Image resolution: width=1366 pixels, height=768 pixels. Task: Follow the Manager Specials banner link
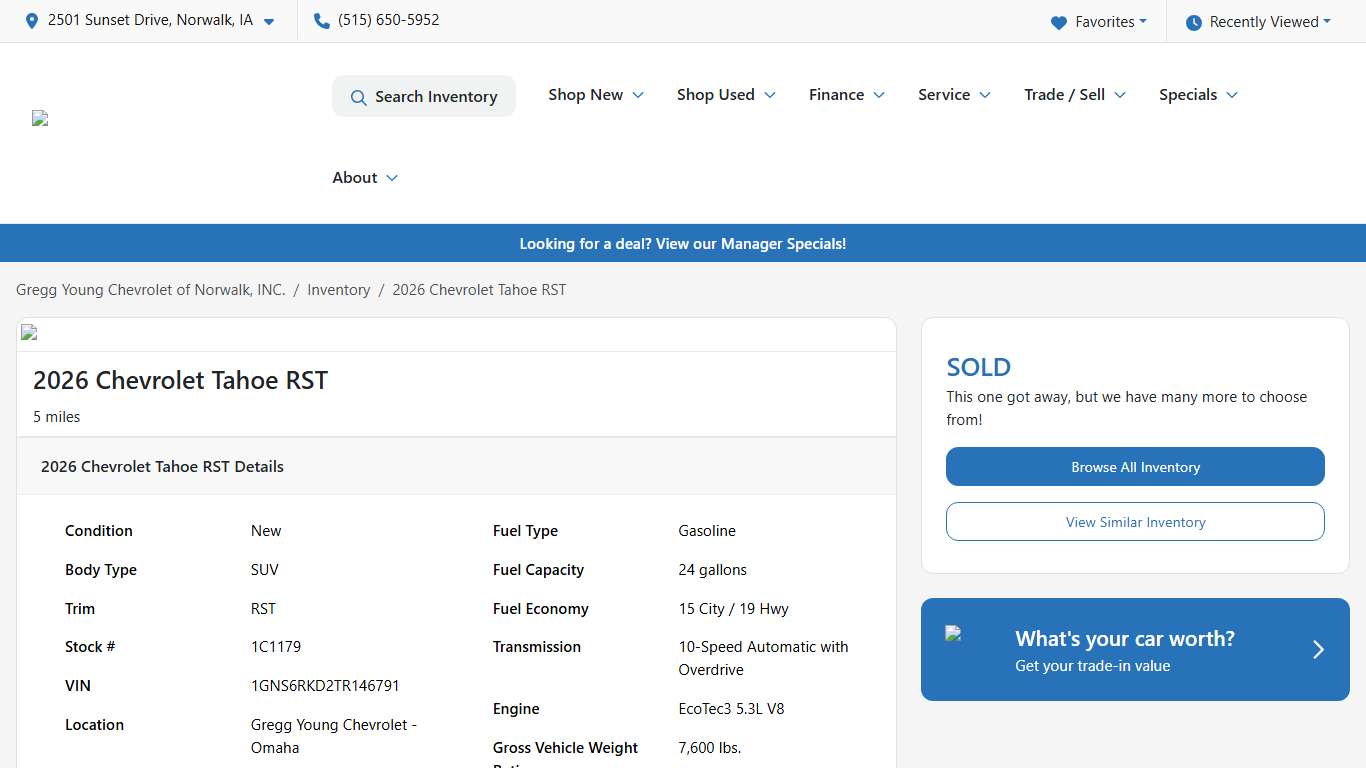point(682,244)
